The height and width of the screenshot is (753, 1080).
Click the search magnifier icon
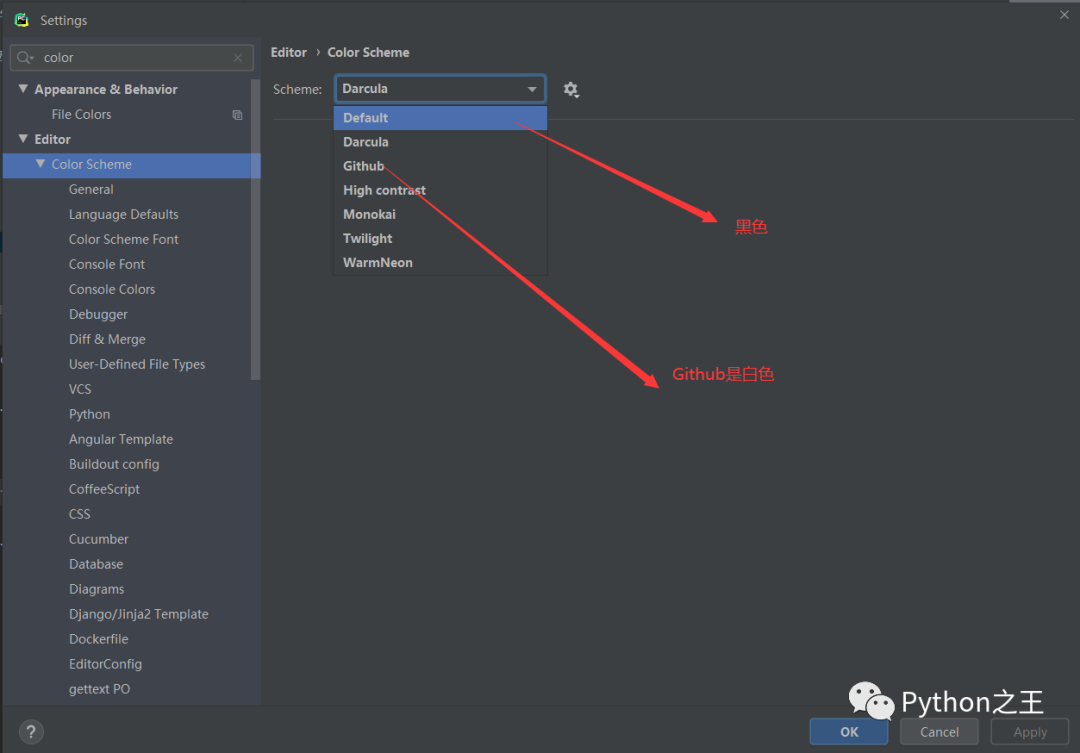(25, 58)
